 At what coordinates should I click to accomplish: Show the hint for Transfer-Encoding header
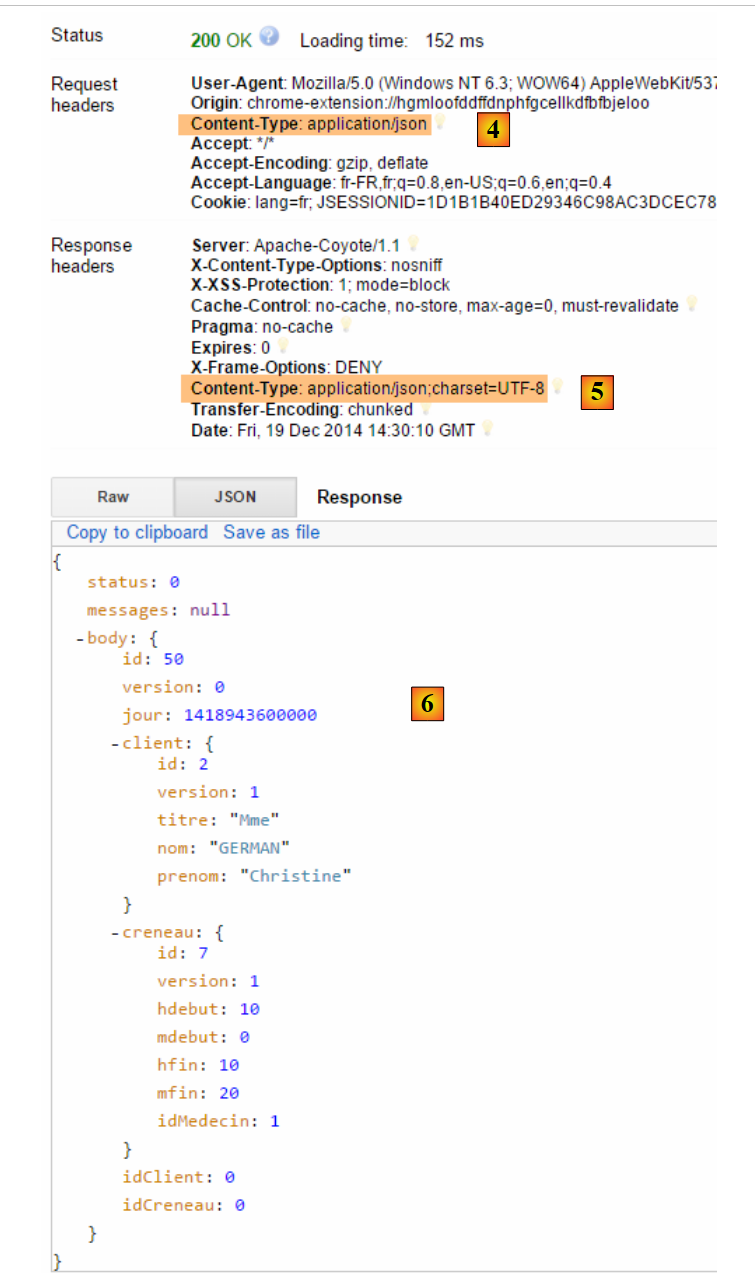point(426,409)
